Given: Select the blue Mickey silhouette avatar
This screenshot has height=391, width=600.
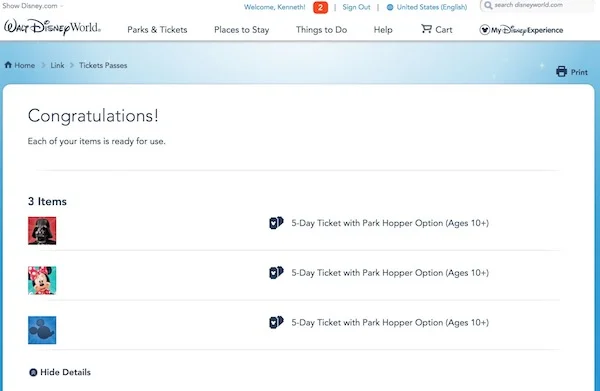Looking at the screenshot, I should [42, 330].
